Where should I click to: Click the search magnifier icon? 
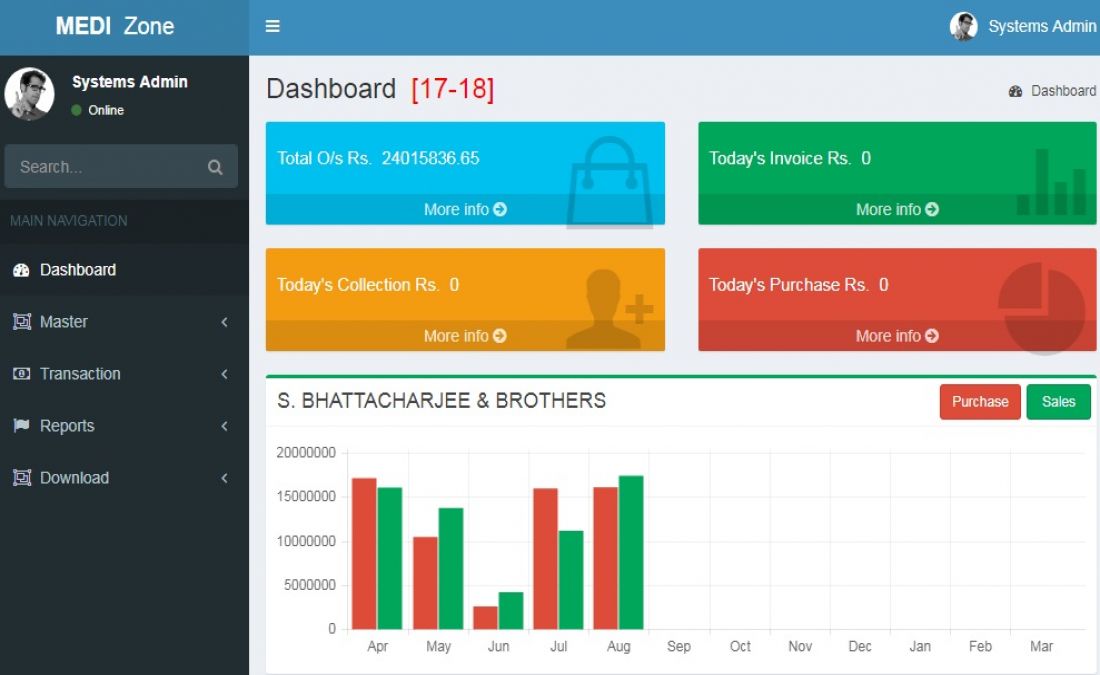pos(215,166)
